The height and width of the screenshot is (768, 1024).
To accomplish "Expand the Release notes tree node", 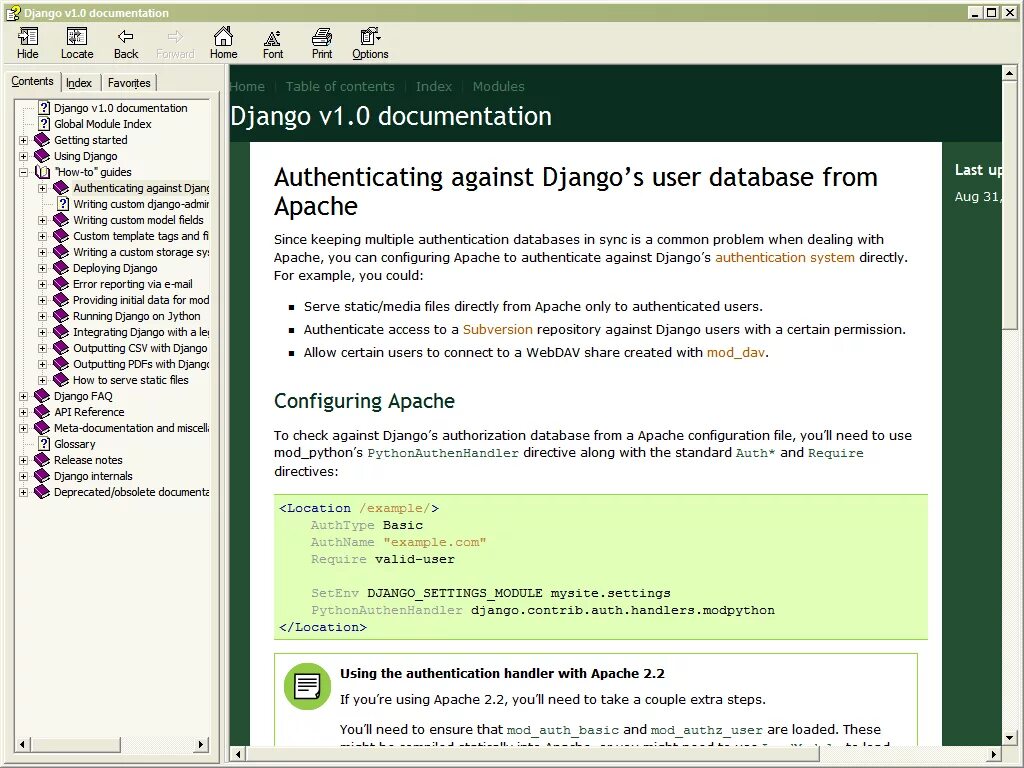I will pos(24,460).
